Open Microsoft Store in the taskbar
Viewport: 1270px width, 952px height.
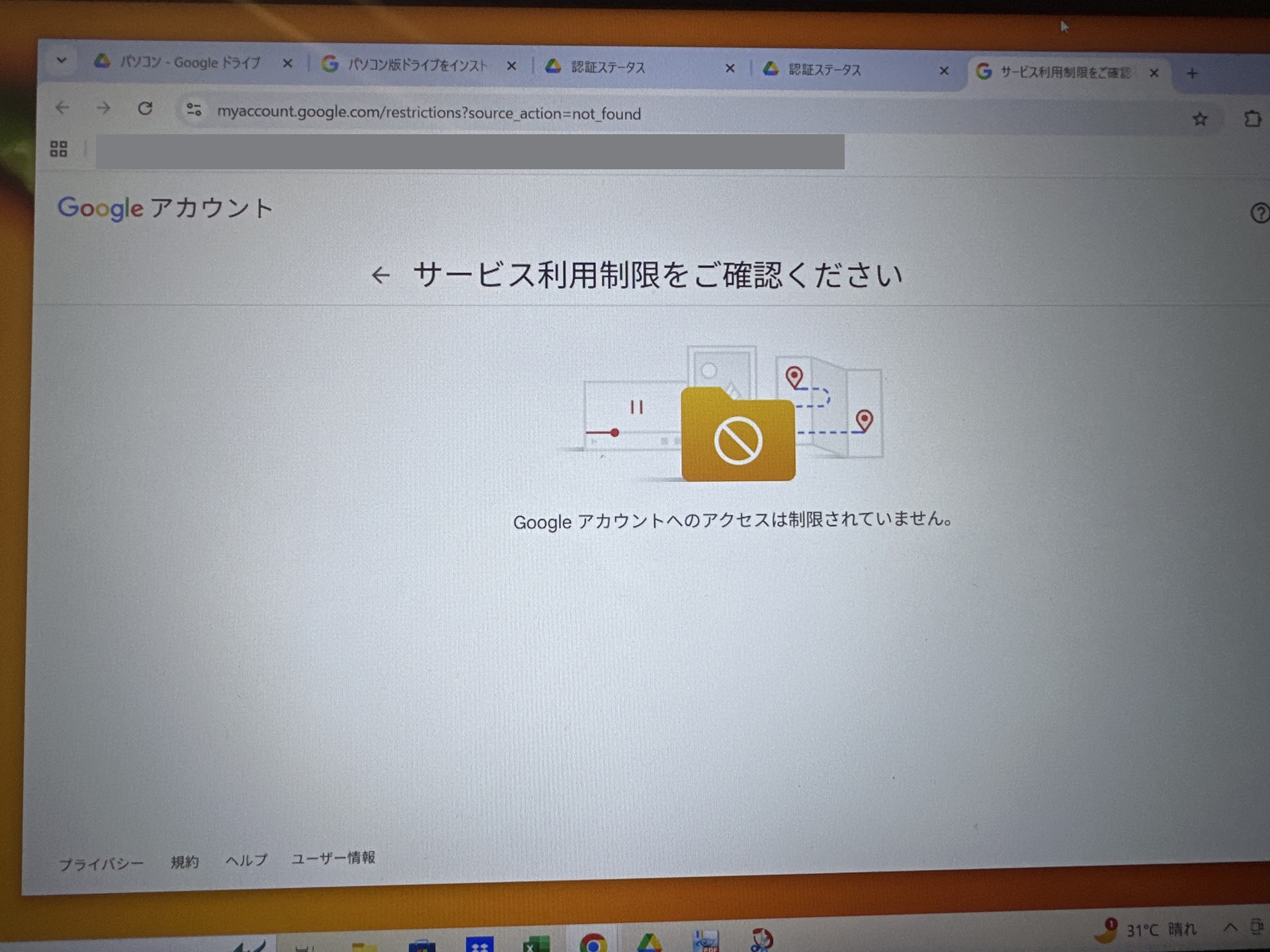[x=421, y=945]
